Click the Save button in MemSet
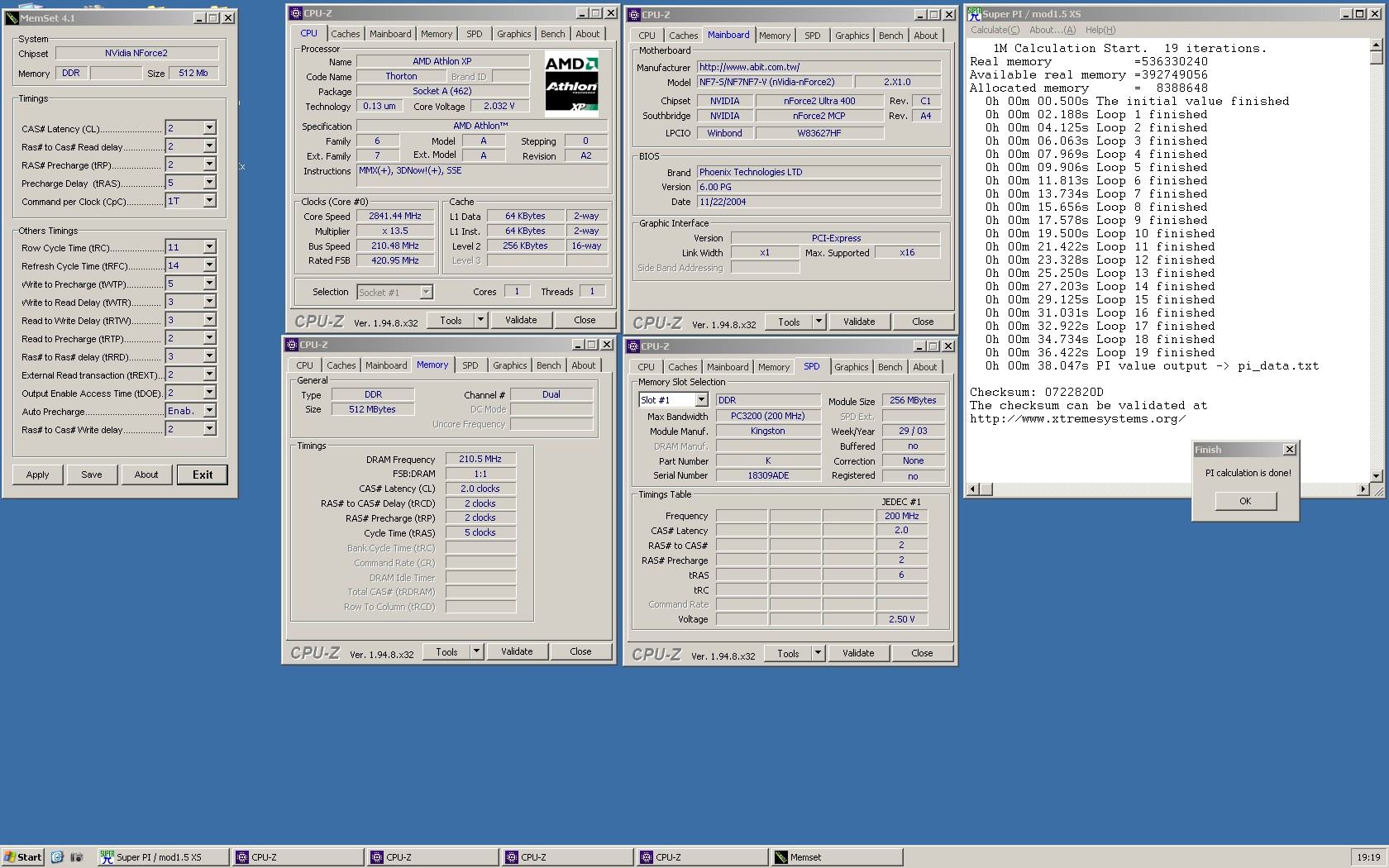 tap(92, 475)
